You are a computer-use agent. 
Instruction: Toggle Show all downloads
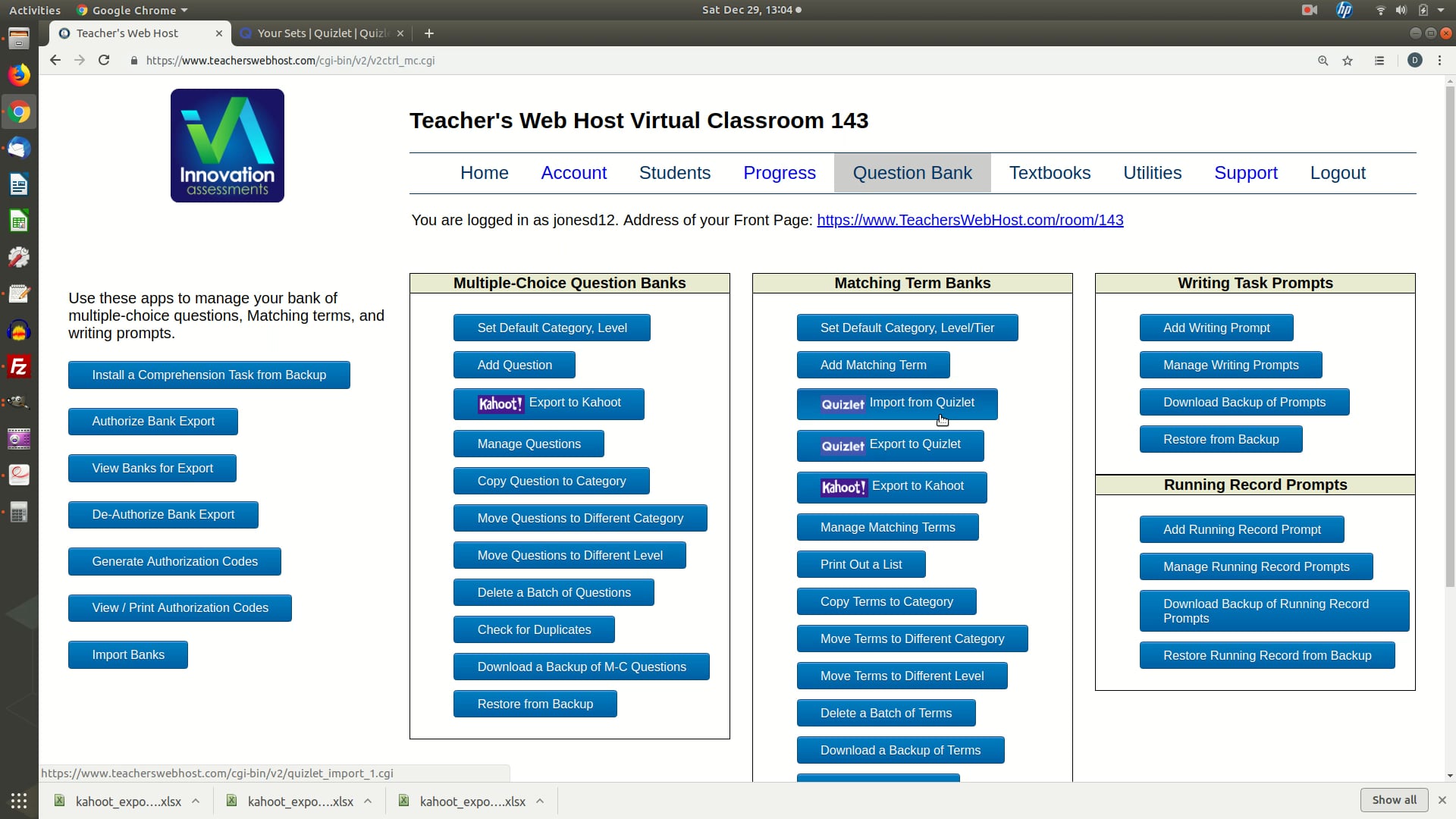click(x=1395, y=800)
